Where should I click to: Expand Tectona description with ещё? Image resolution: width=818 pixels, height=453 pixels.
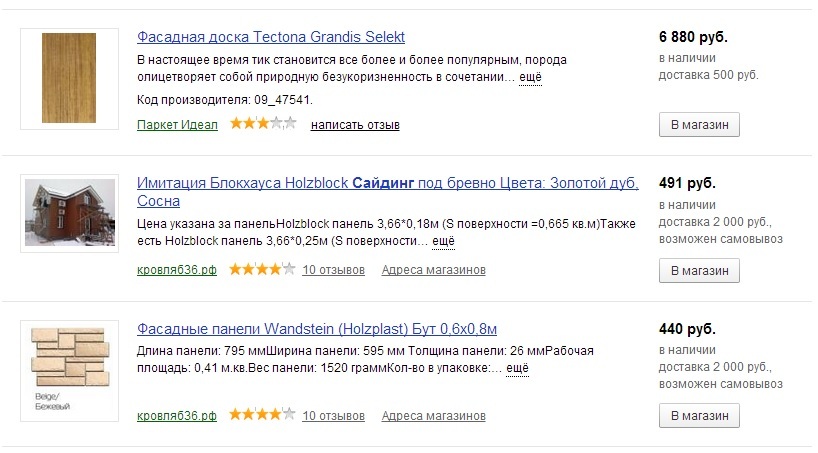point(530,77)
